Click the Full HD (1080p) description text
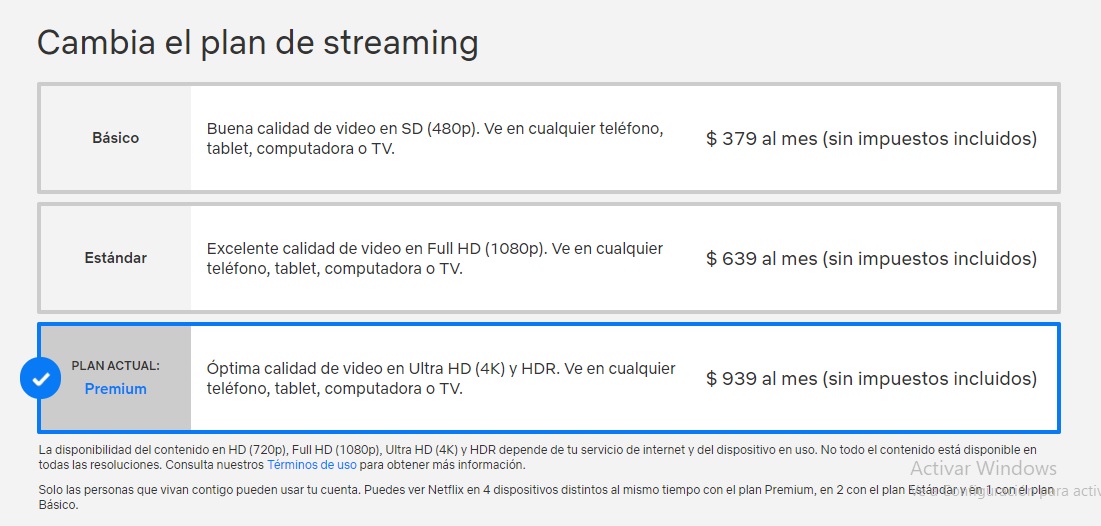Viewport: 1101px width, 526px height. point(435,258)
